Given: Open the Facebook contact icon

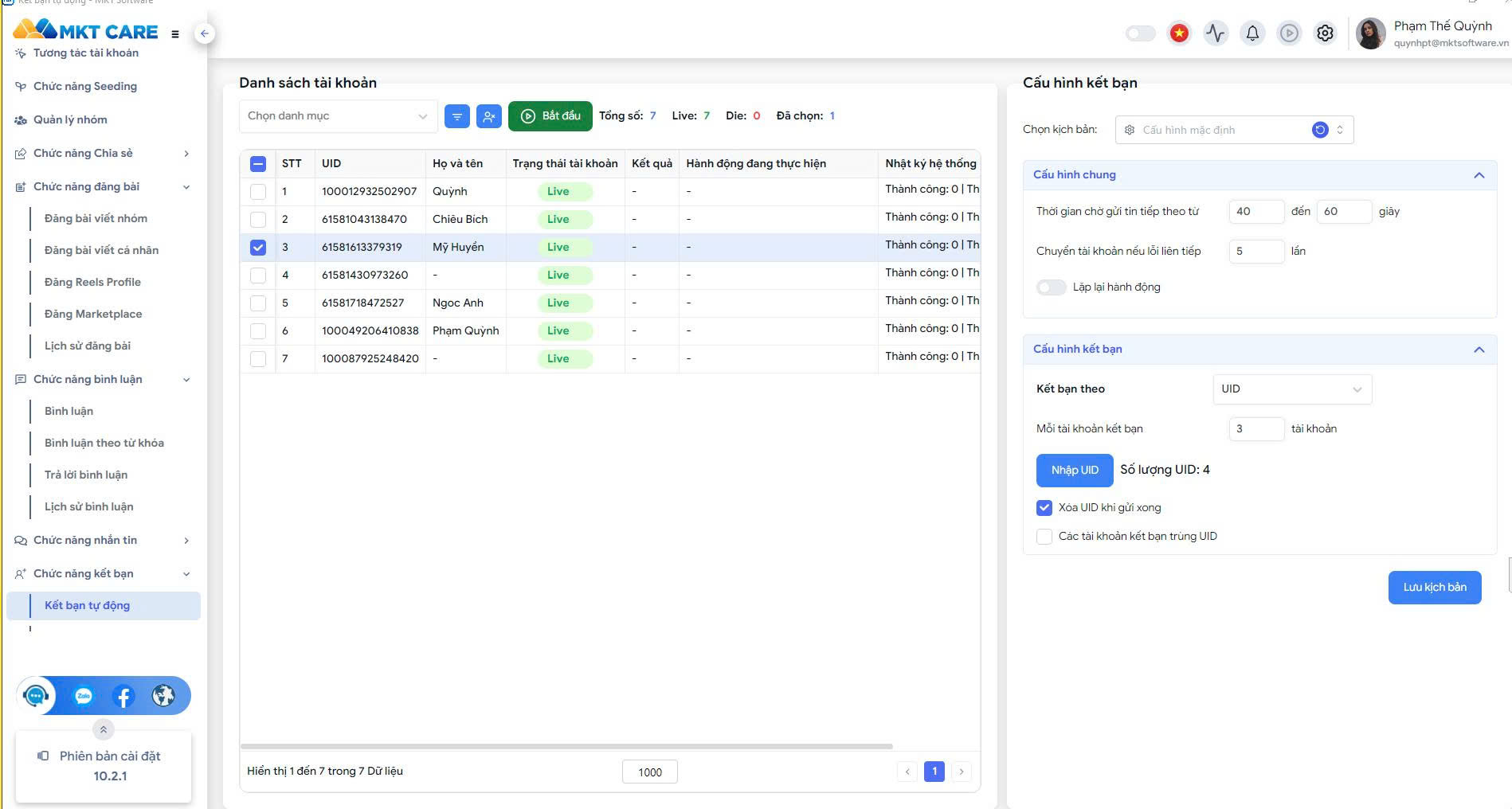Looking at the screenshot, I should point(123,696).
